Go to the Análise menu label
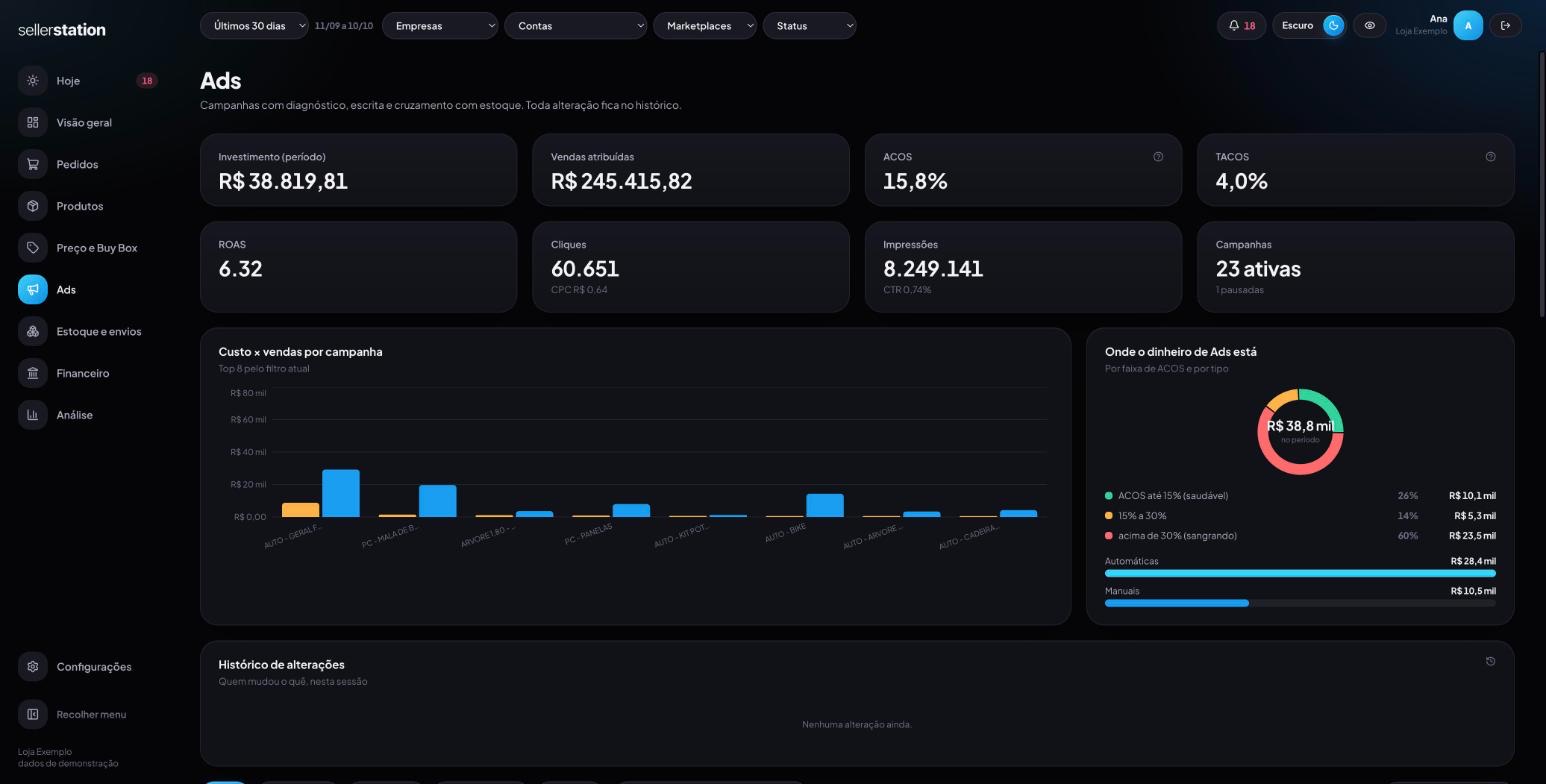Image resolution: width=1546 pixels, height=784 pixels. [75, 415]
